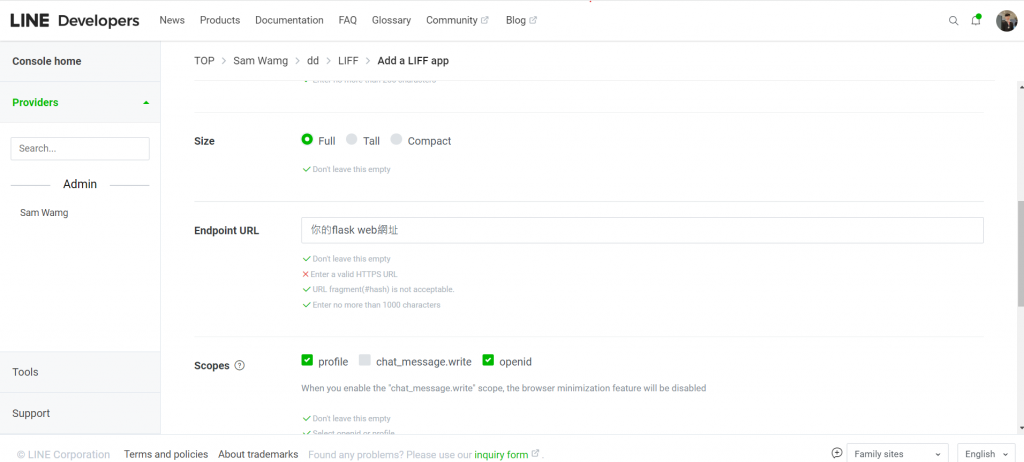Open About trademarks link

pyautogui.click(x=258, y=454)
